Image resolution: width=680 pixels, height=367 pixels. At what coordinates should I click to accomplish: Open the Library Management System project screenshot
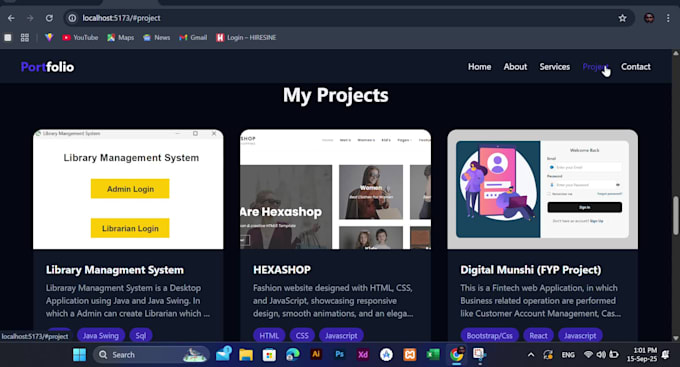pos(128,189)
